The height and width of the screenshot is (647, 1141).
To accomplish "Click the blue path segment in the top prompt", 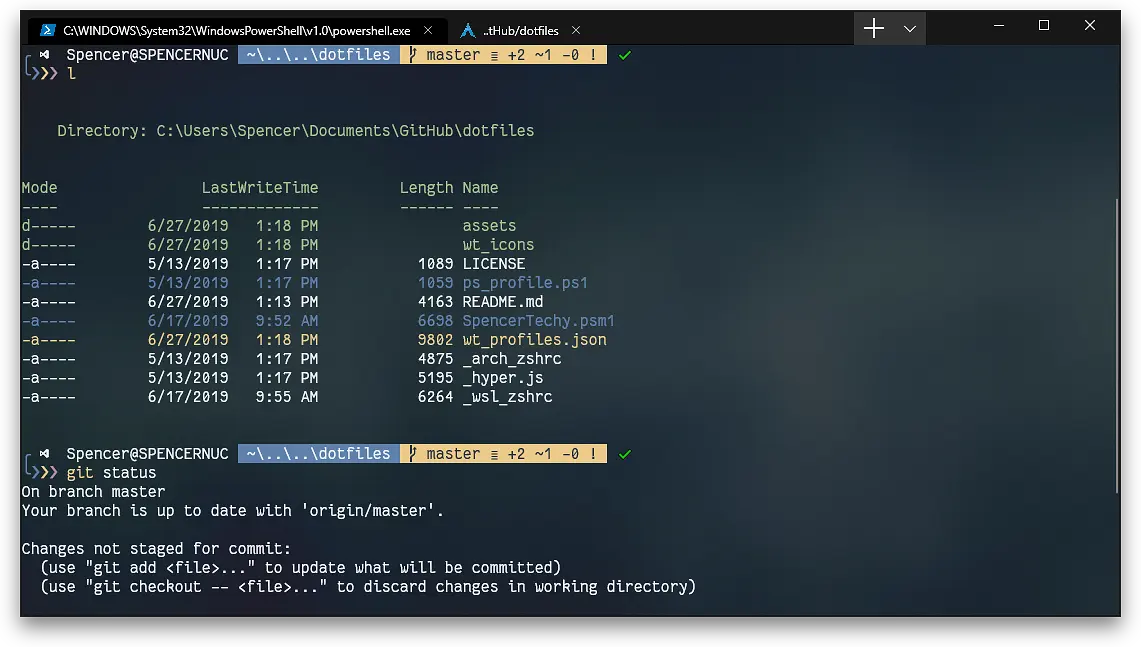I will [x=319, y=55].
